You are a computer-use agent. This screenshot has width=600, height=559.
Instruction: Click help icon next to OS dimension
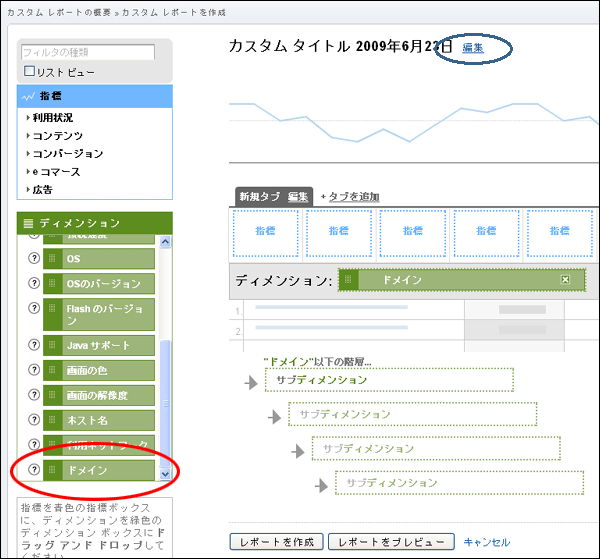point(34,258)
